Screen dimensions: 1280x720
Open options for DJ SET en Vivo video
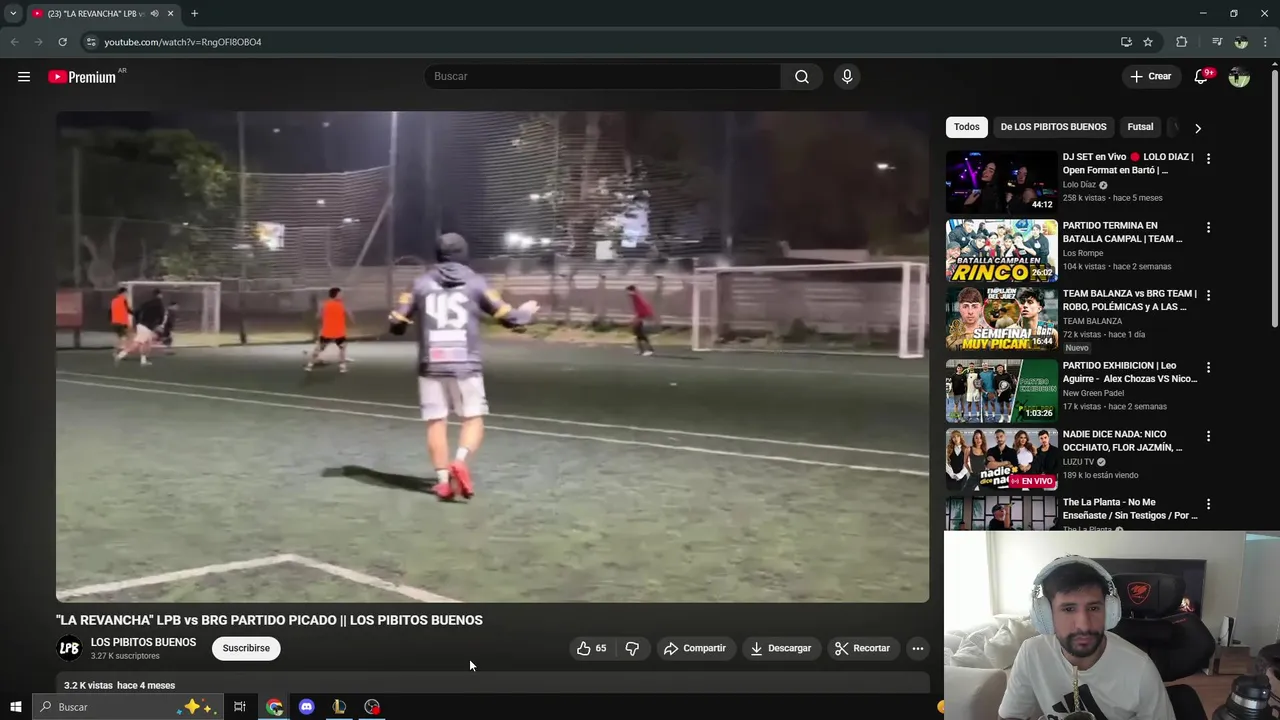pyautogui.click(x=1208, y=158)
